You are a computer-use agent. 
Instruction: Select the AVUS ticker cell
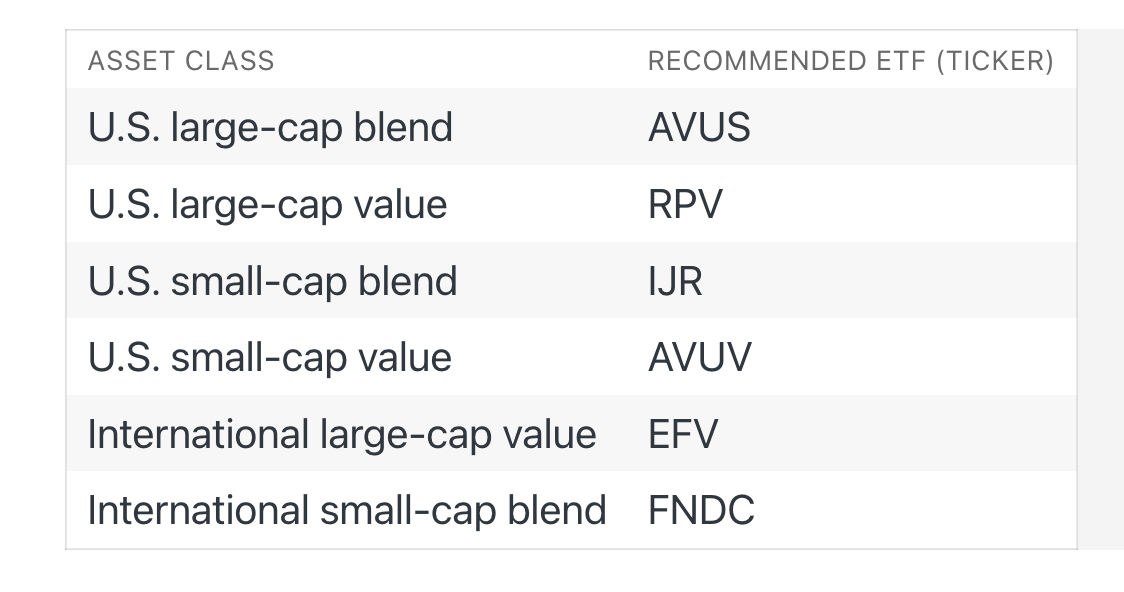699,128
